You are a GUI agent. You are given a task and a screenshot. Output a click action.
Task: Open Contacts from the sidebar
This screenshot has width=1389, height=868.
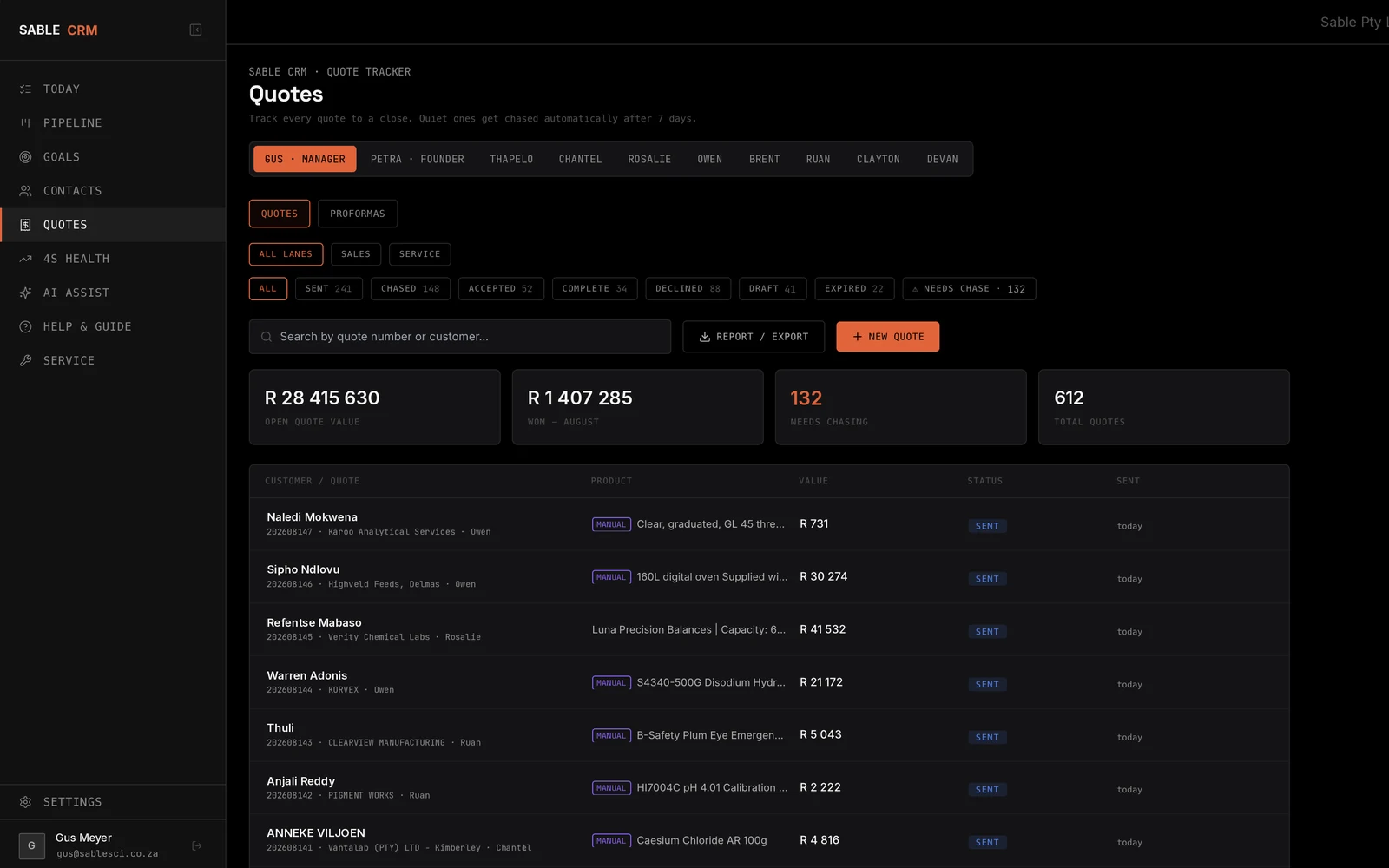[x=113, y=191]
